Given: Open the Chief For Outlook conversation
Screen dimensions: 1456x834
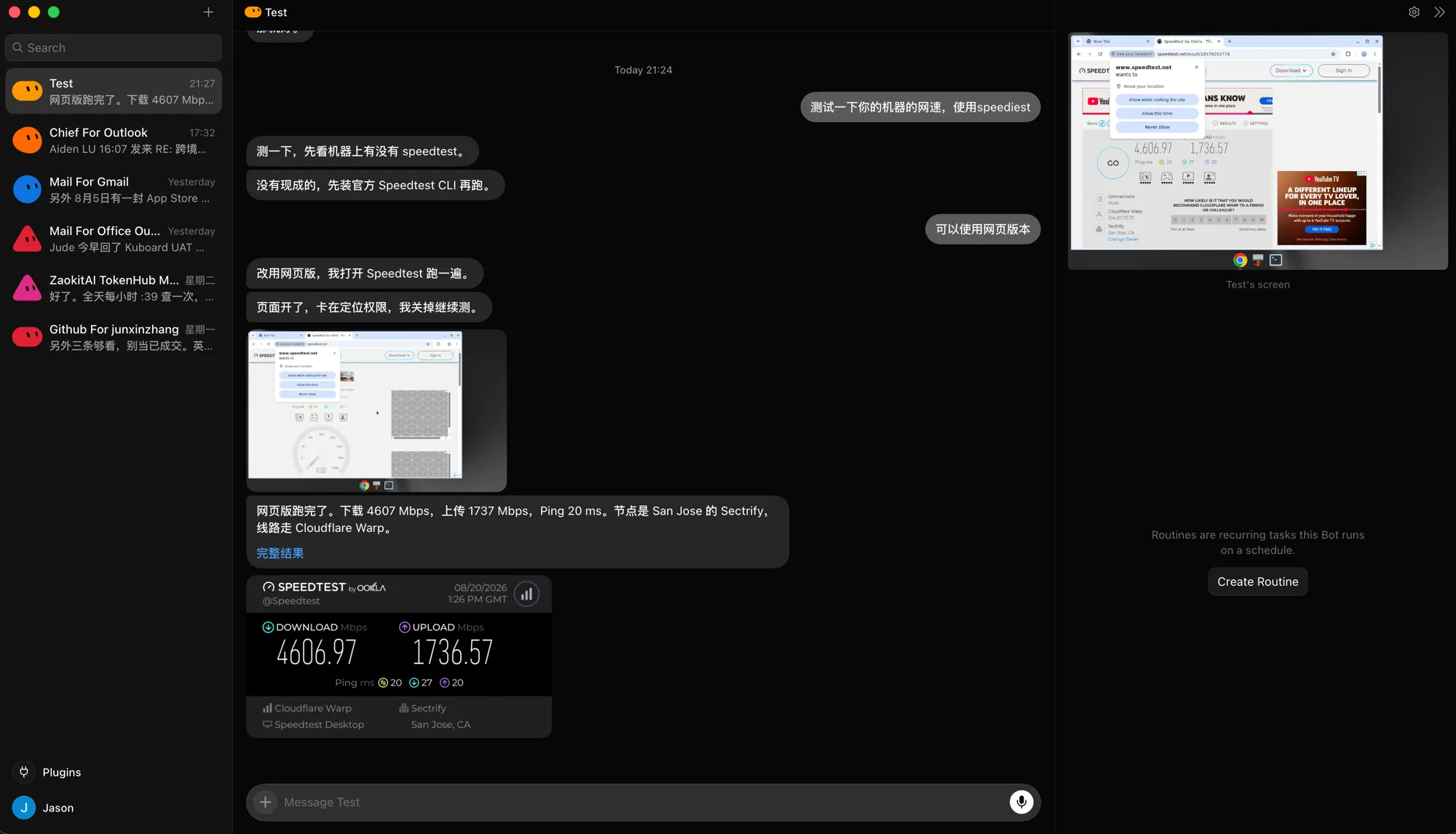Looking at the screenshot, I should tap(114, 140).
